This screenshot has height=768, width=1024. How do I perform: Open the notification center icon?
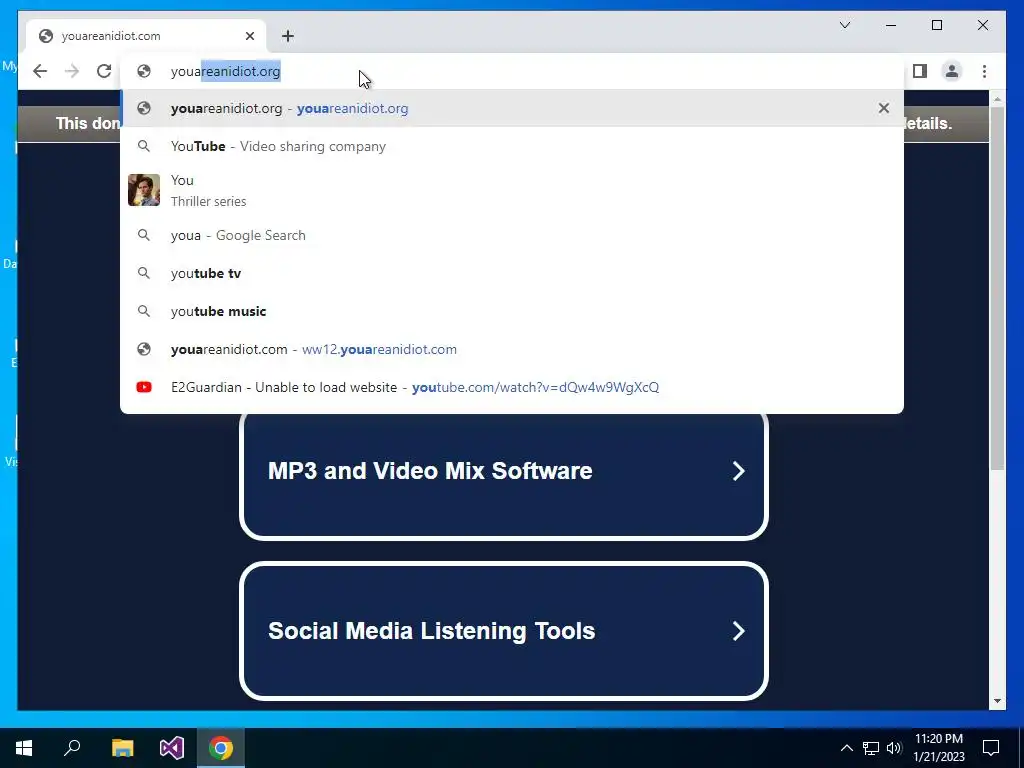point(991,748)
